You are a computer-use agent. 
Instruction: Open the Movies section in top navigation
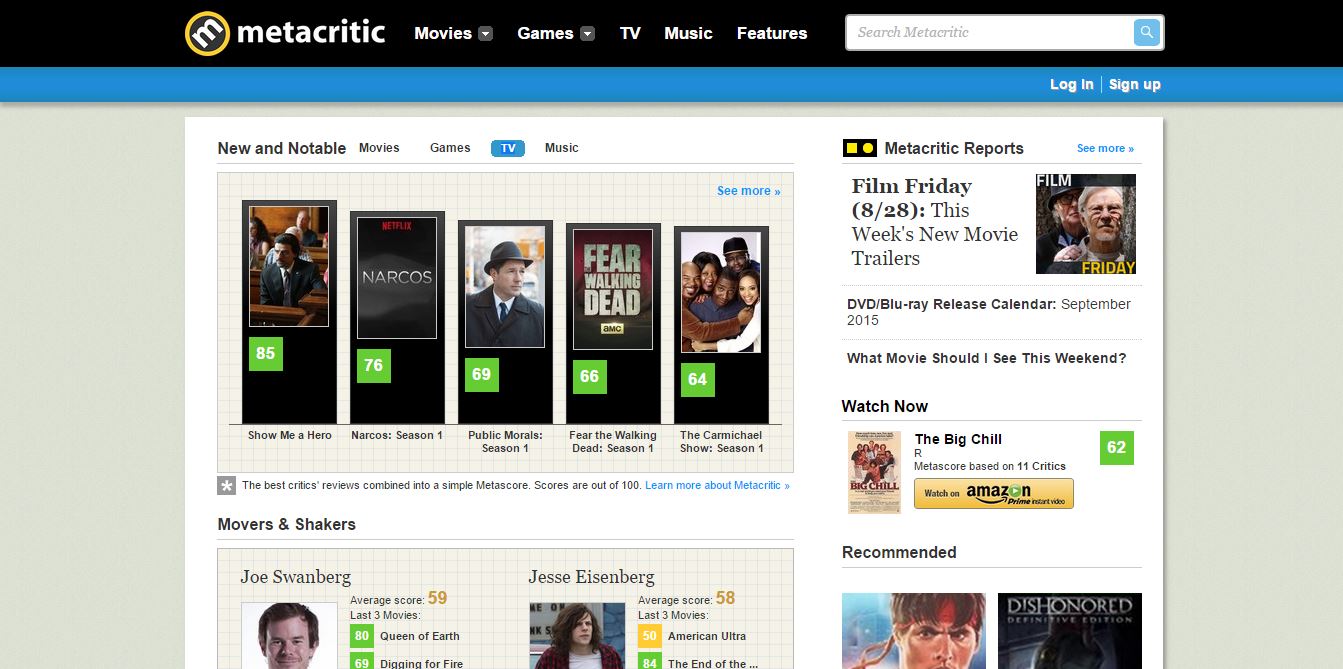[443, 33]
